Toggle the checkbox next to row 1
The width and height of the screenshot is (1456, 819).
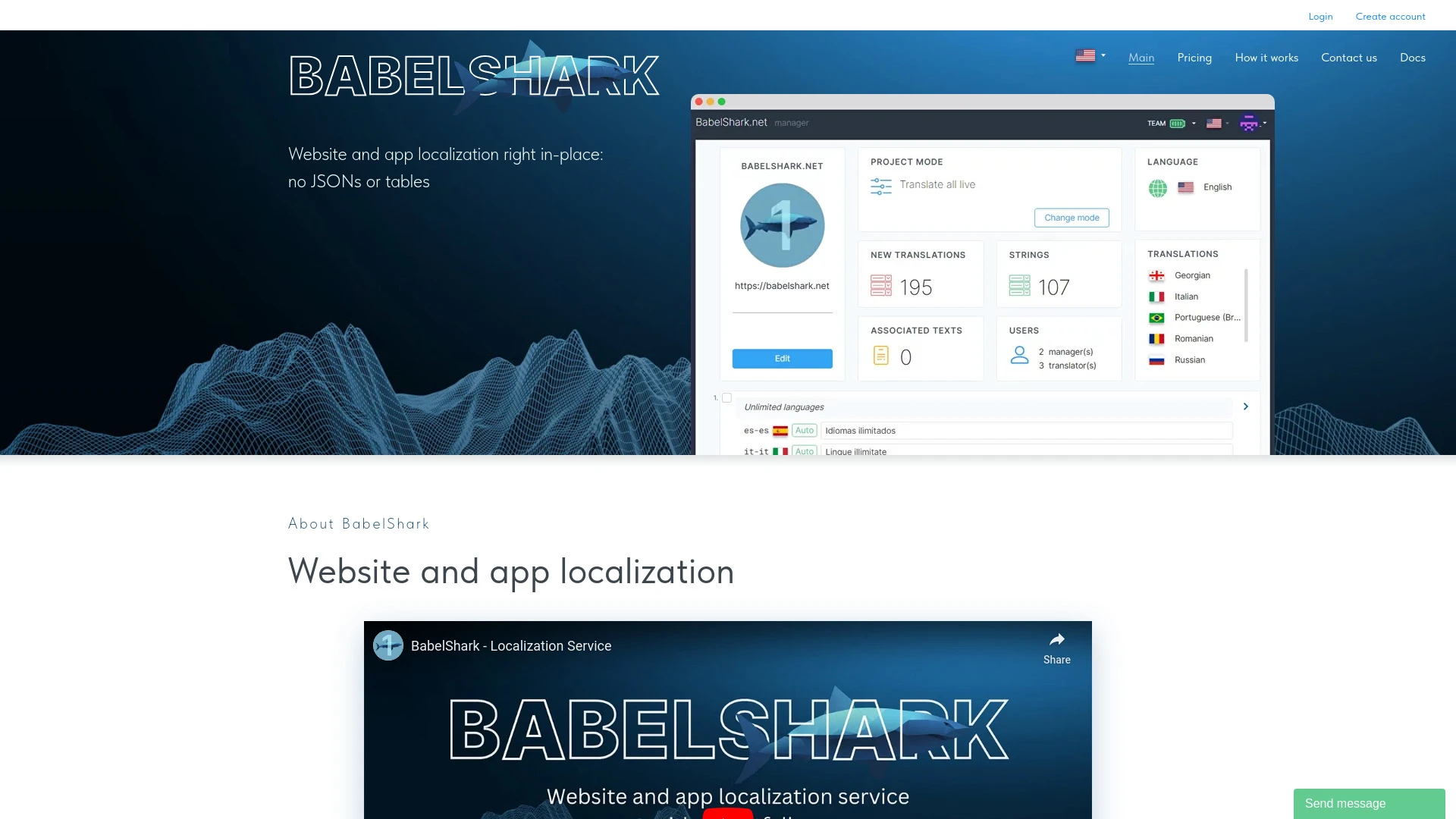[727, 399]
